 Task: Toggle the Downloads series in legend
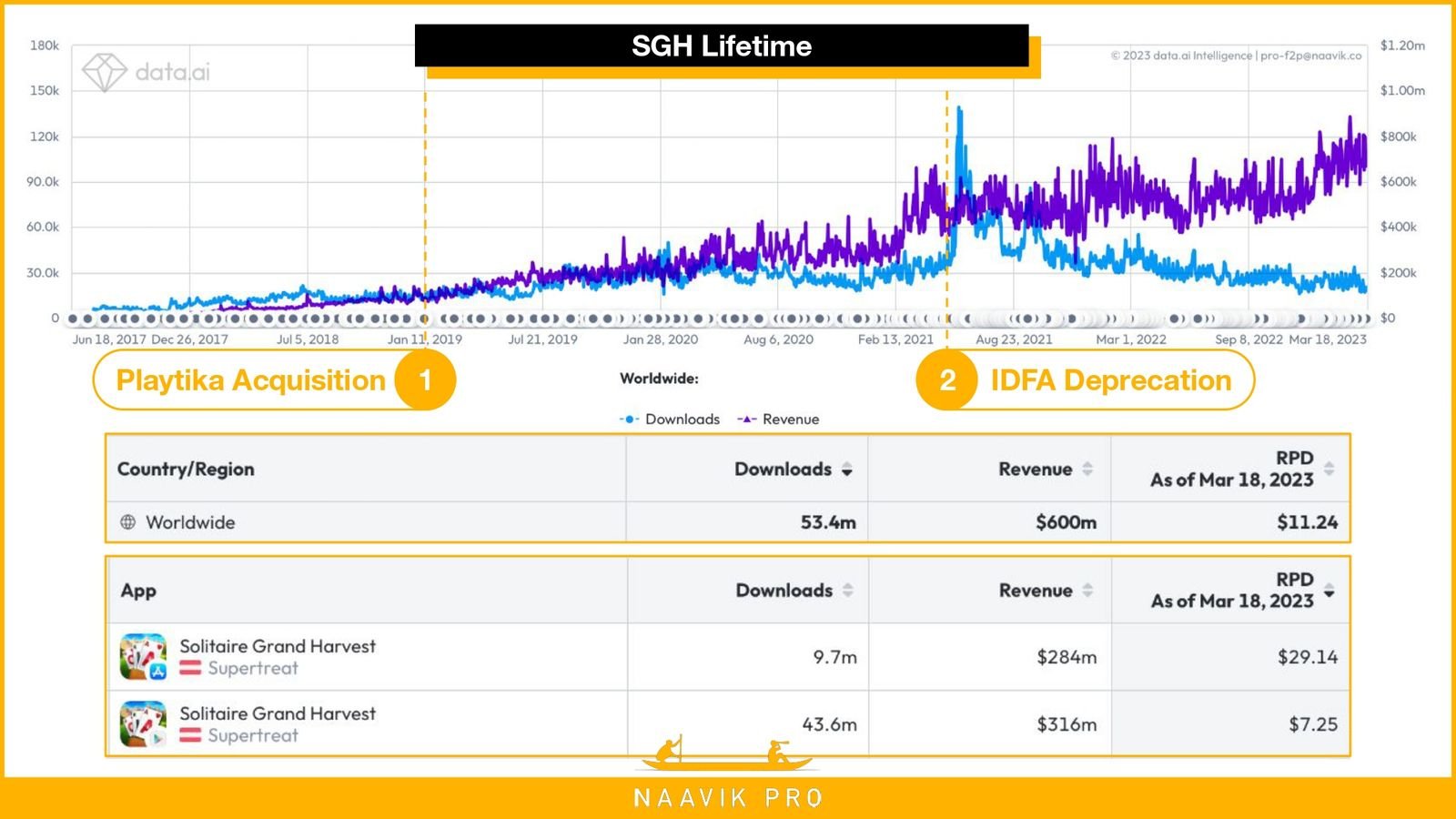tap(670, 420)
